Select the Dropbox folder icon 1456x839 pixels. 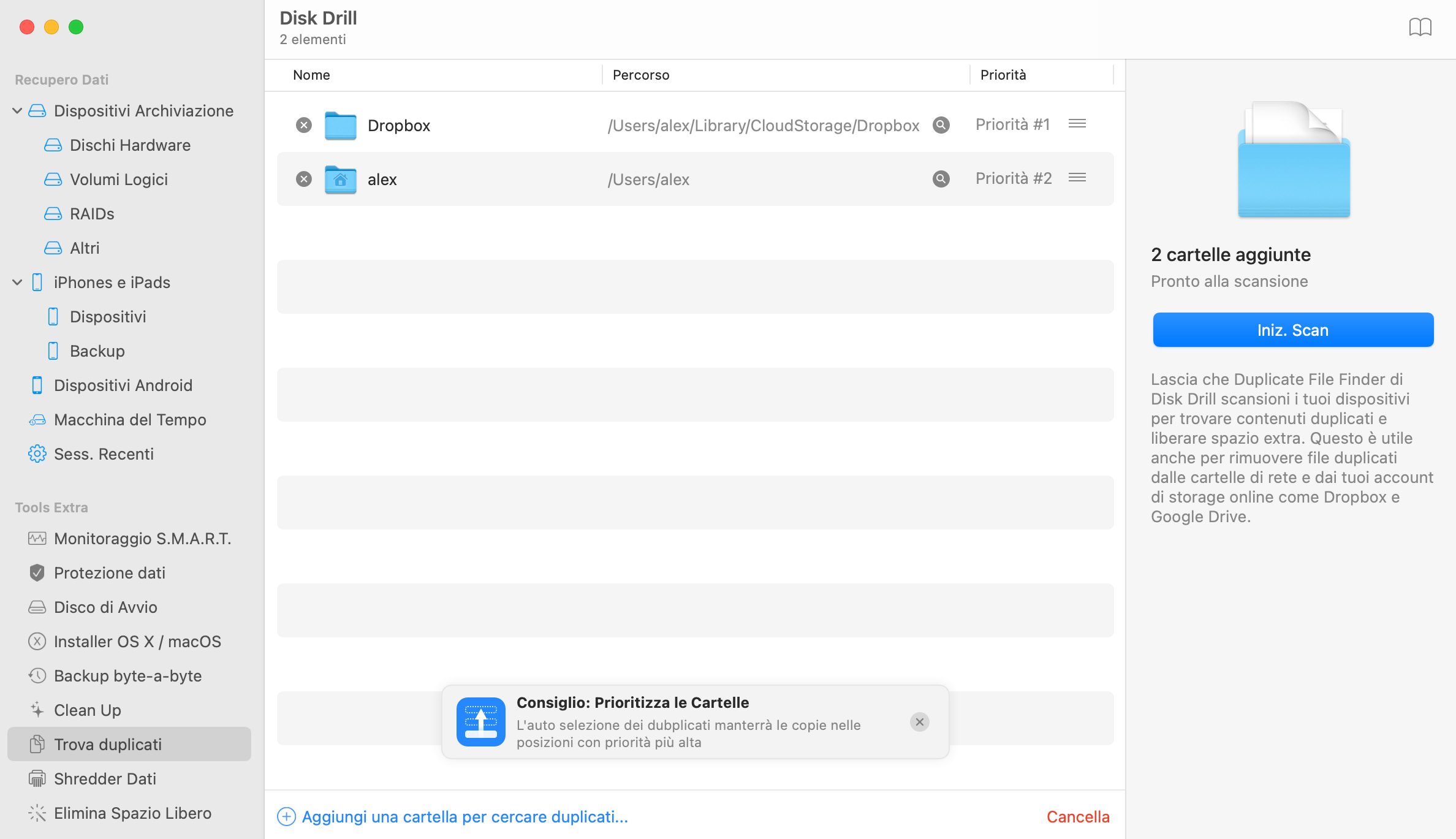341,126
